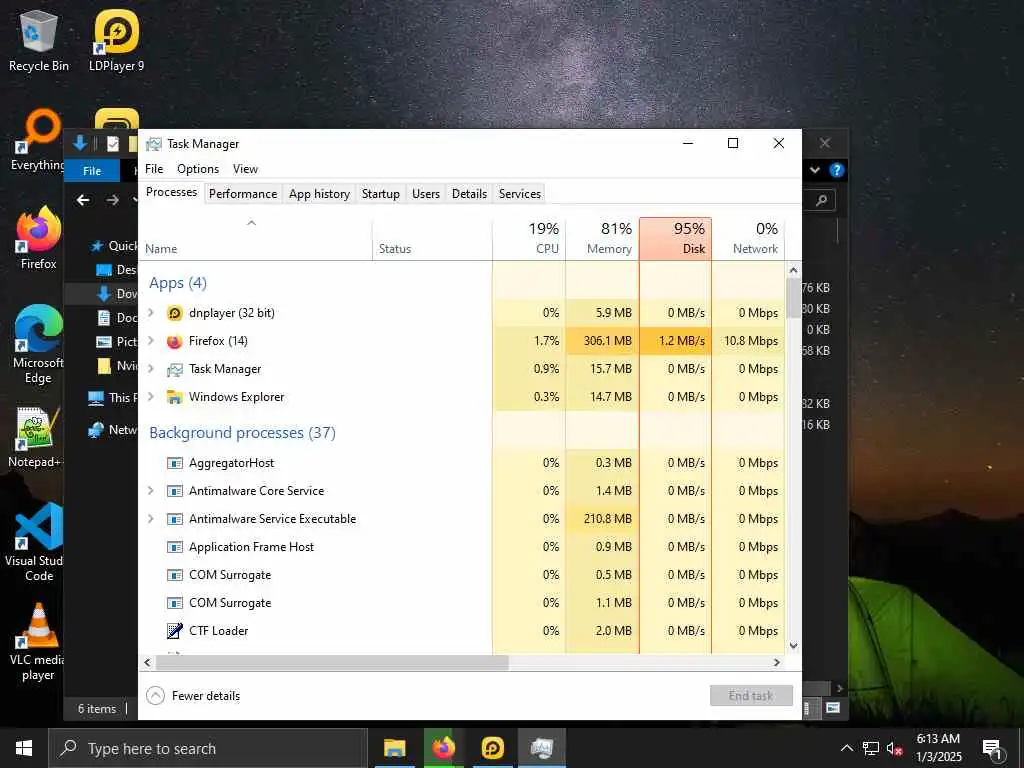The width and height of the screenshot is (1024, 768).
Task: Open the Task Manager File menu
Action: pos(154,169)
